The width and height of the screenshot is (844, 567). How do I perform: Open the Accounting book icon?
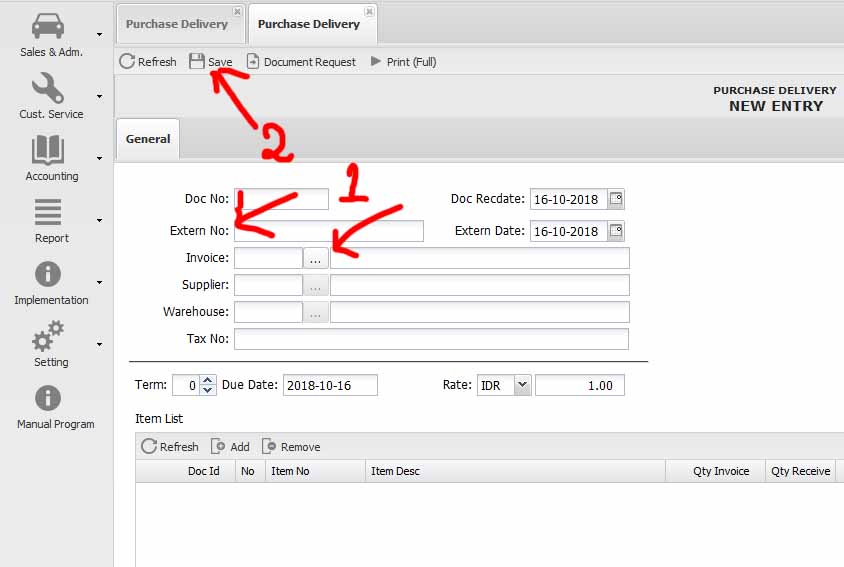click(48, 151)
